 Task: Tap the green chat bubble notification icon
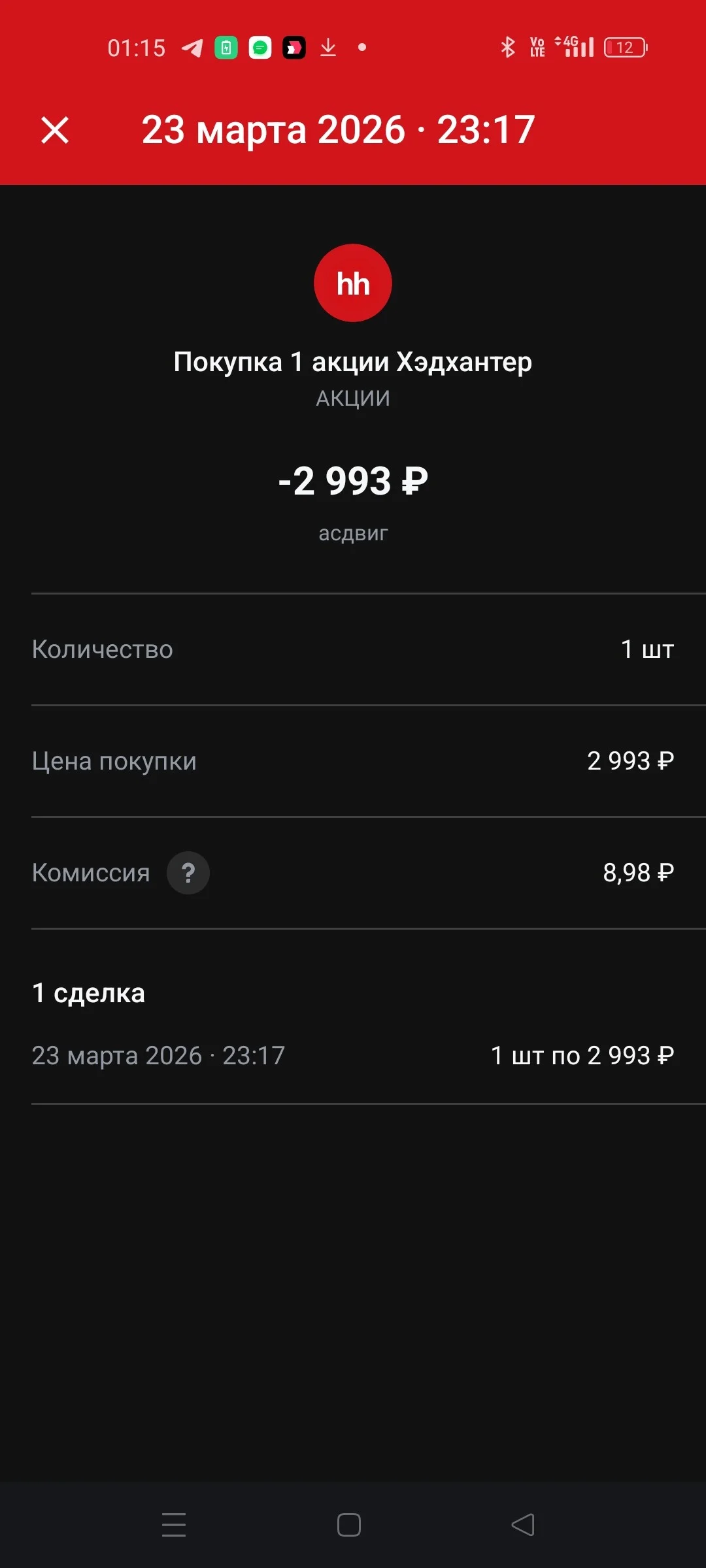[x=260, y=48]
